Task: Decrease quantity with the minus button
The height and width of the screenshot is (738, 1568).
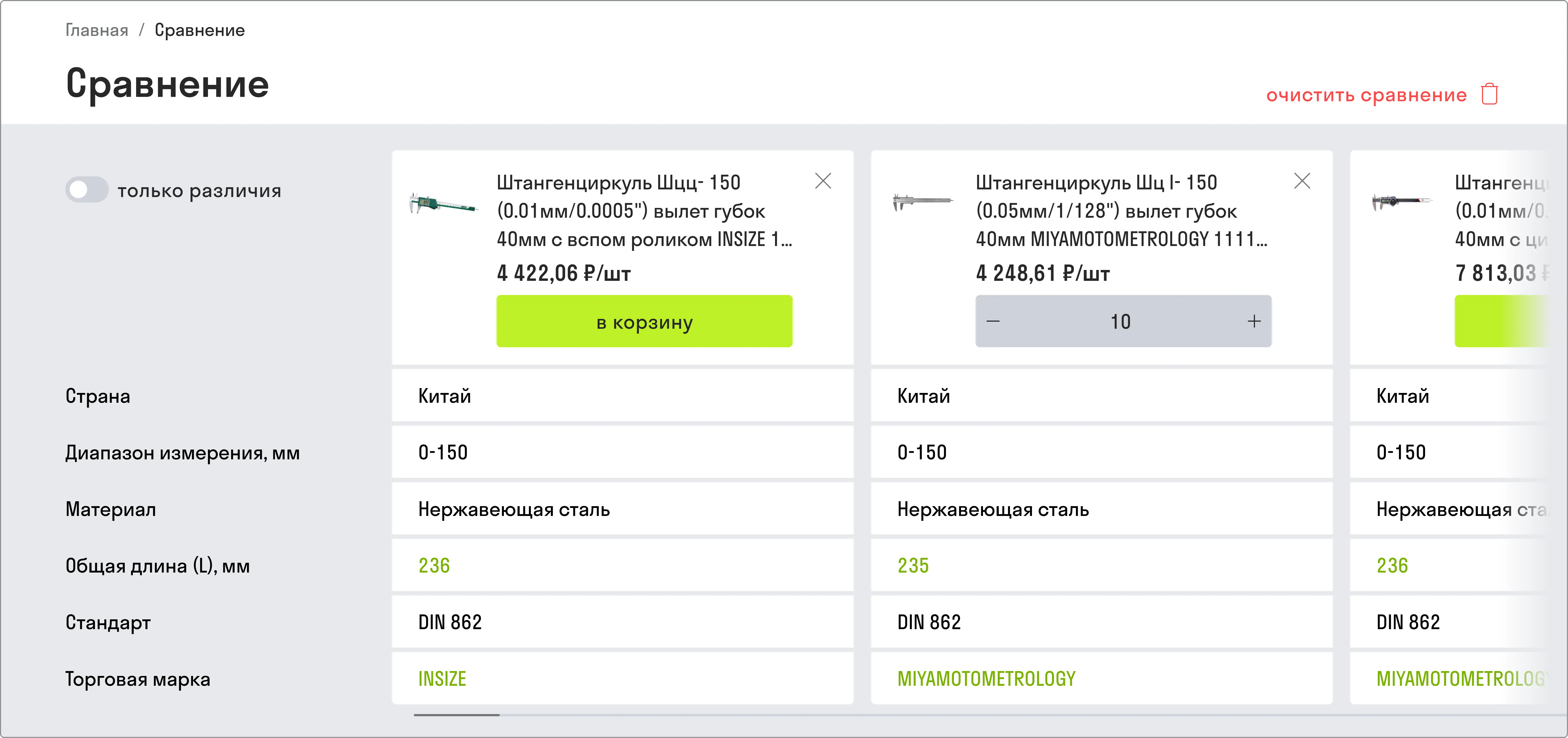Action: pyautogui.click(x=993, y=321)
